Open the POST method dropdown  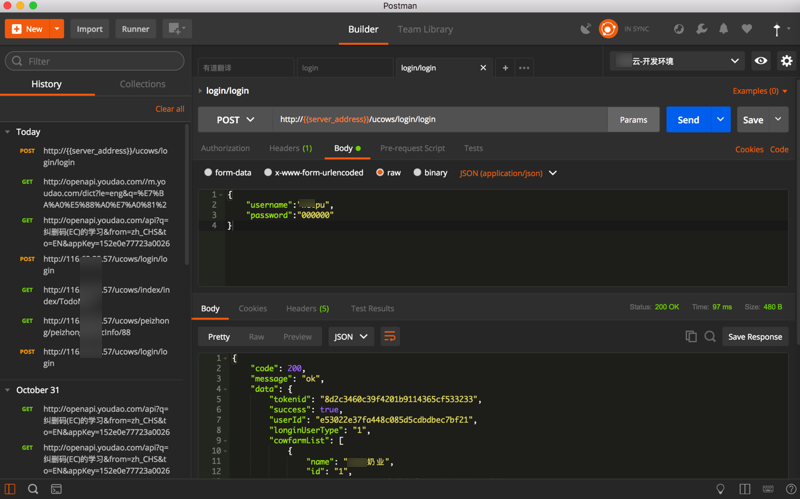[x=235, y=119]
